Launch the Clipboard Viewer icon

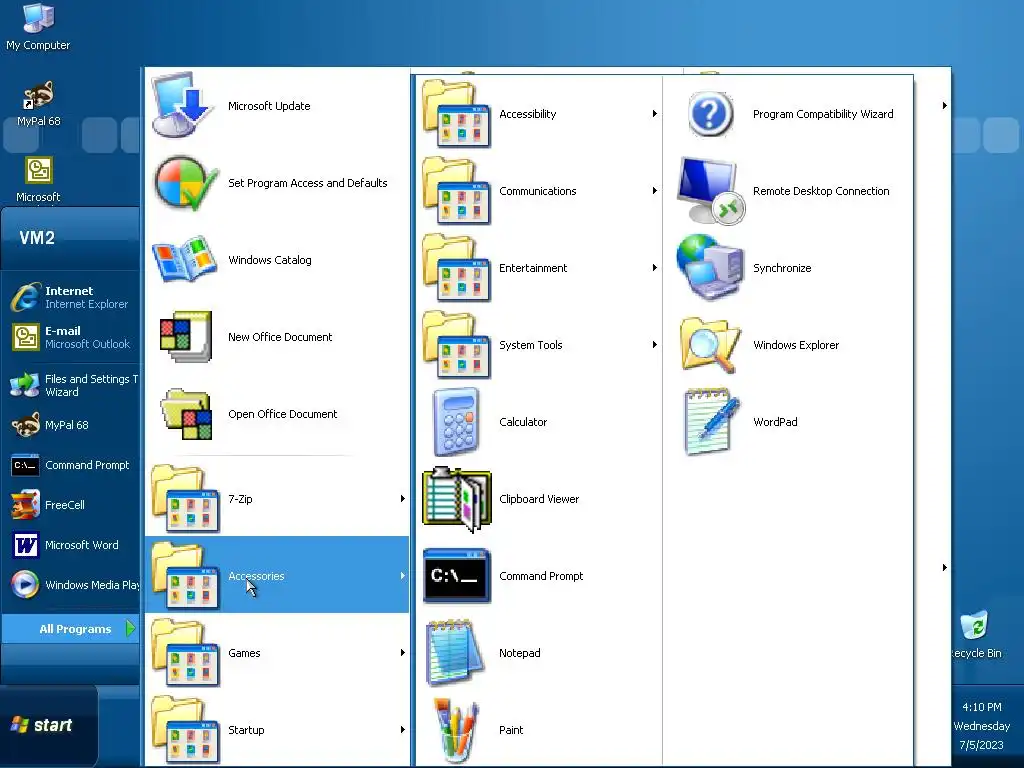coord(456,499)
